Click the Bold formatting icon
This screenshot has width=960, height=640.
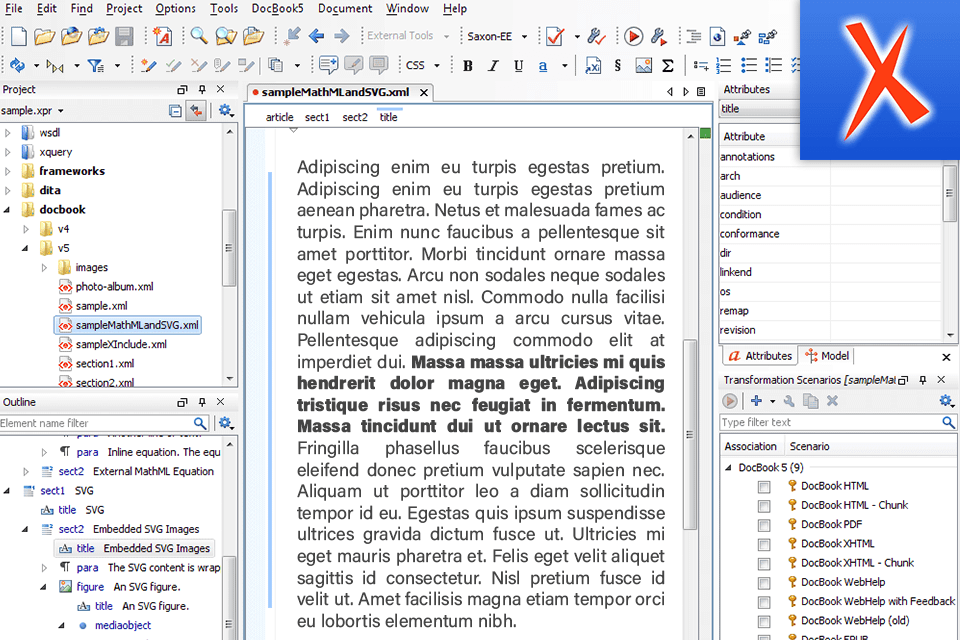(467, 66)
